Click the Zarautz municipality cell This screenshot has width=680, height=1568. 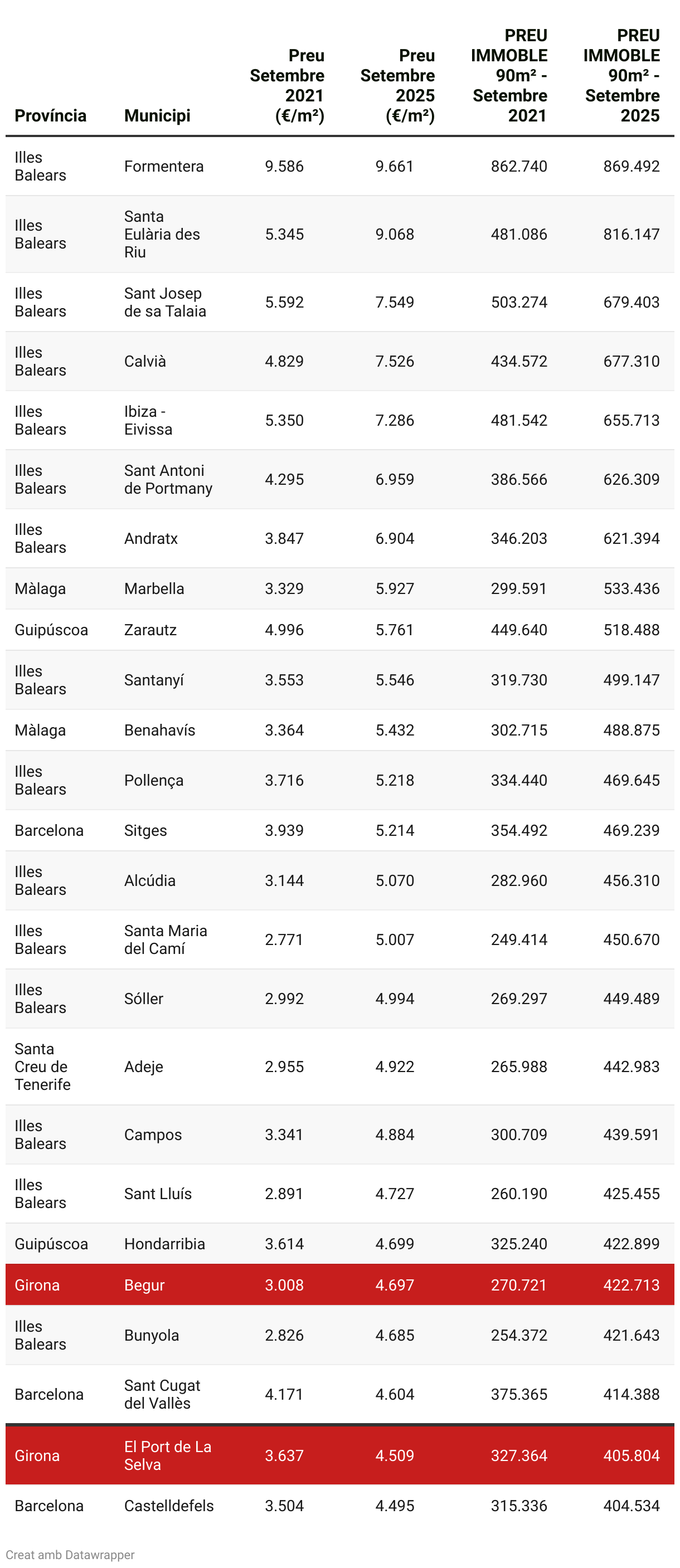150,630
